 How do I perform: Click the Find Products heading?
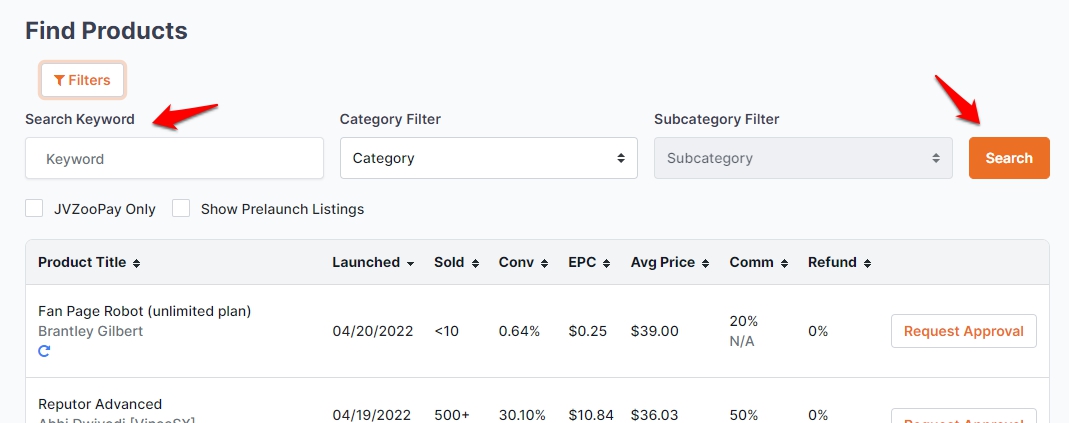tap(106, 31)
